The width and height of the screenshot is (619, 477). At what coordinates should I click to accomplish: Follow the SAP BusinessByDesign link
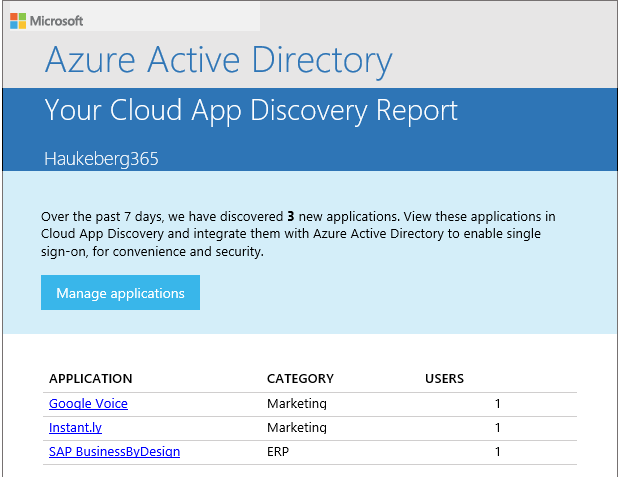[x=114, y=452]
